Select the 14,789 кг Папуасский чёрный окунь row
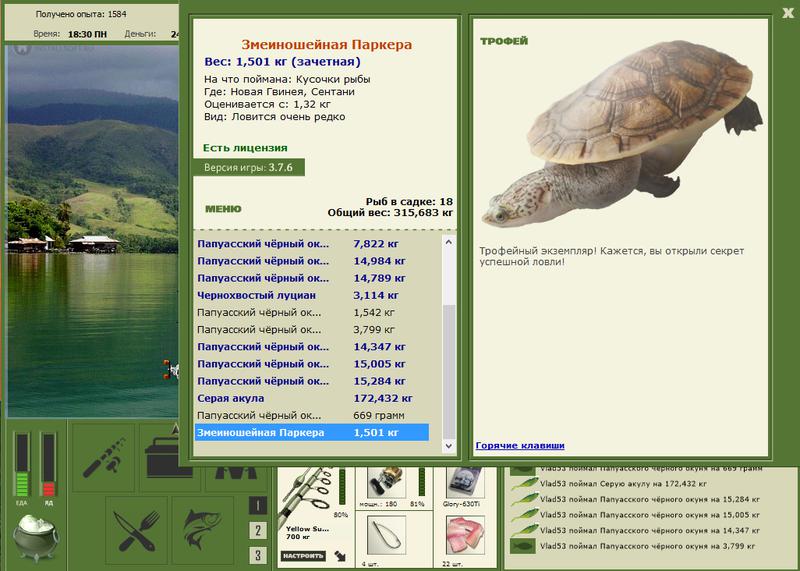 pyautogui.click(x=312, y=278)
